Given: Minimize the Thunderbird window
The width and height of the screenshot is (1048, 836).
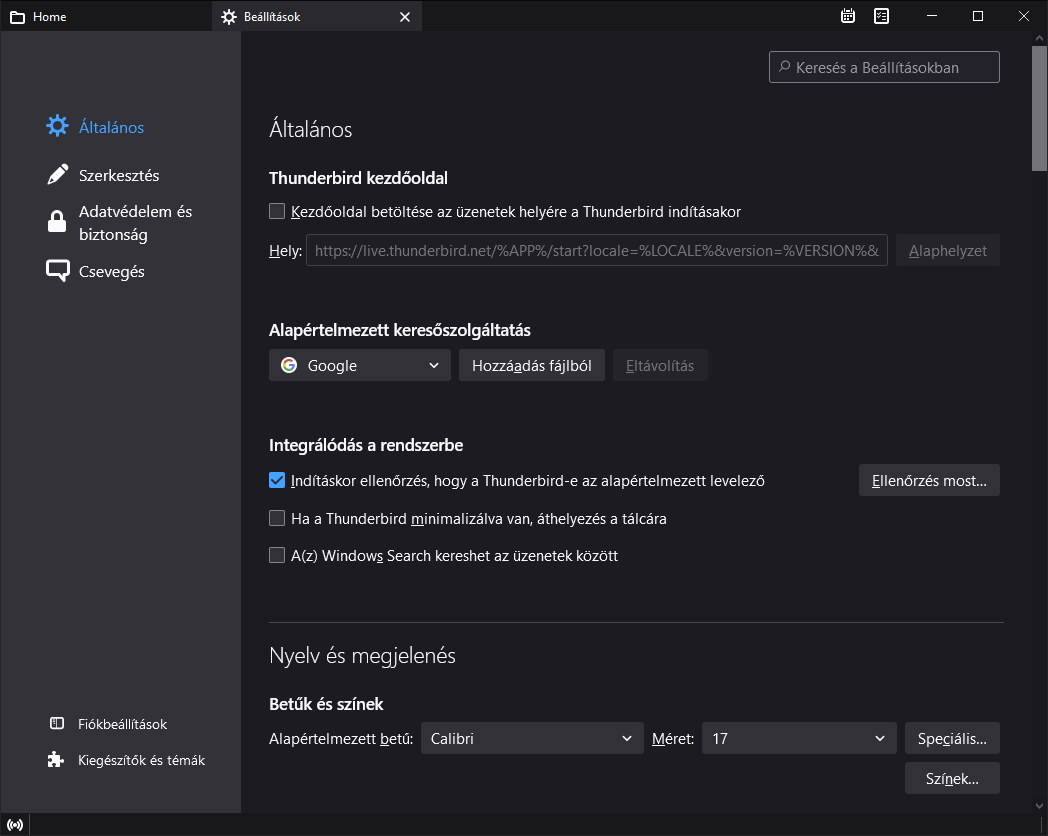Looking at the screenshot, I should point(932,16).
